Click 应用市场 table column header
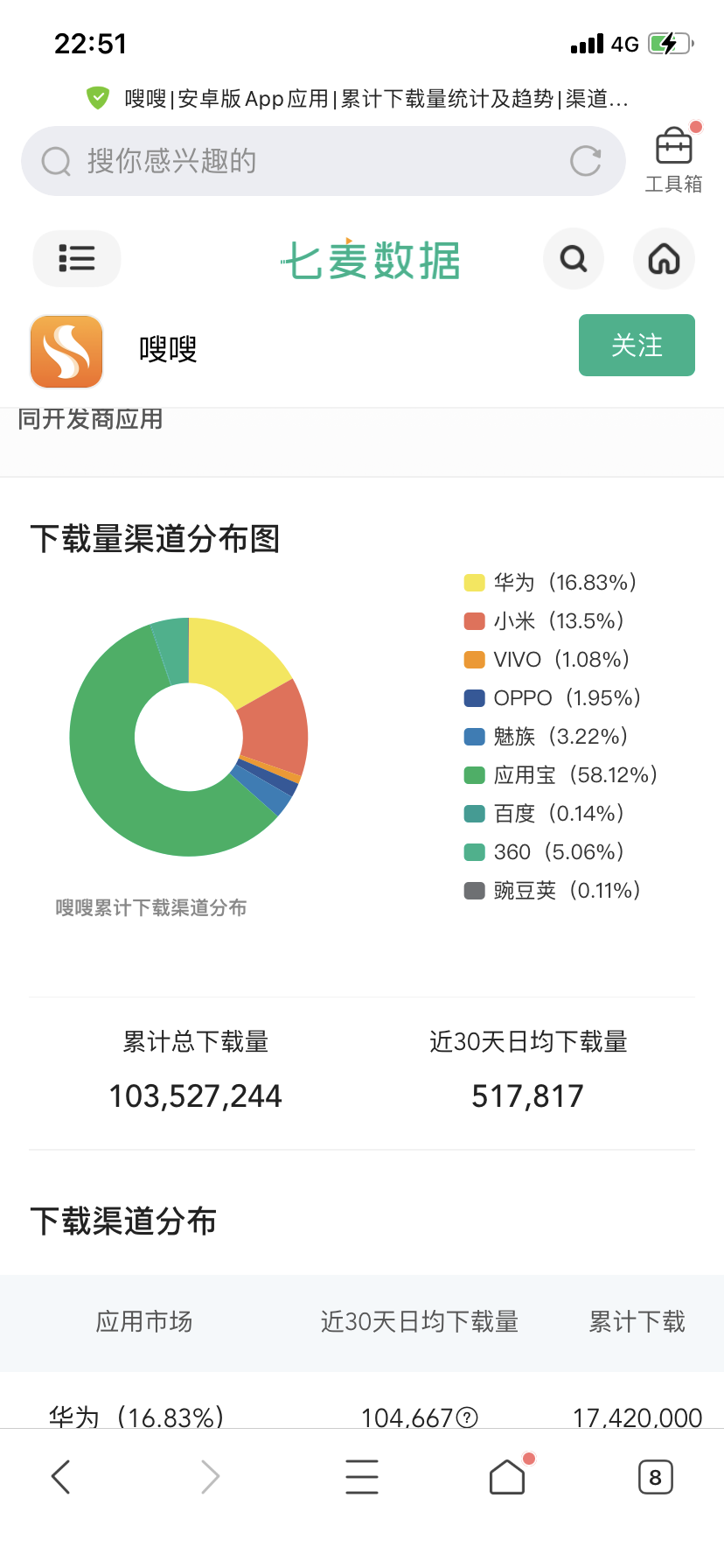Viewport: 724px width, 1568px height. [x=144, y=1321]
